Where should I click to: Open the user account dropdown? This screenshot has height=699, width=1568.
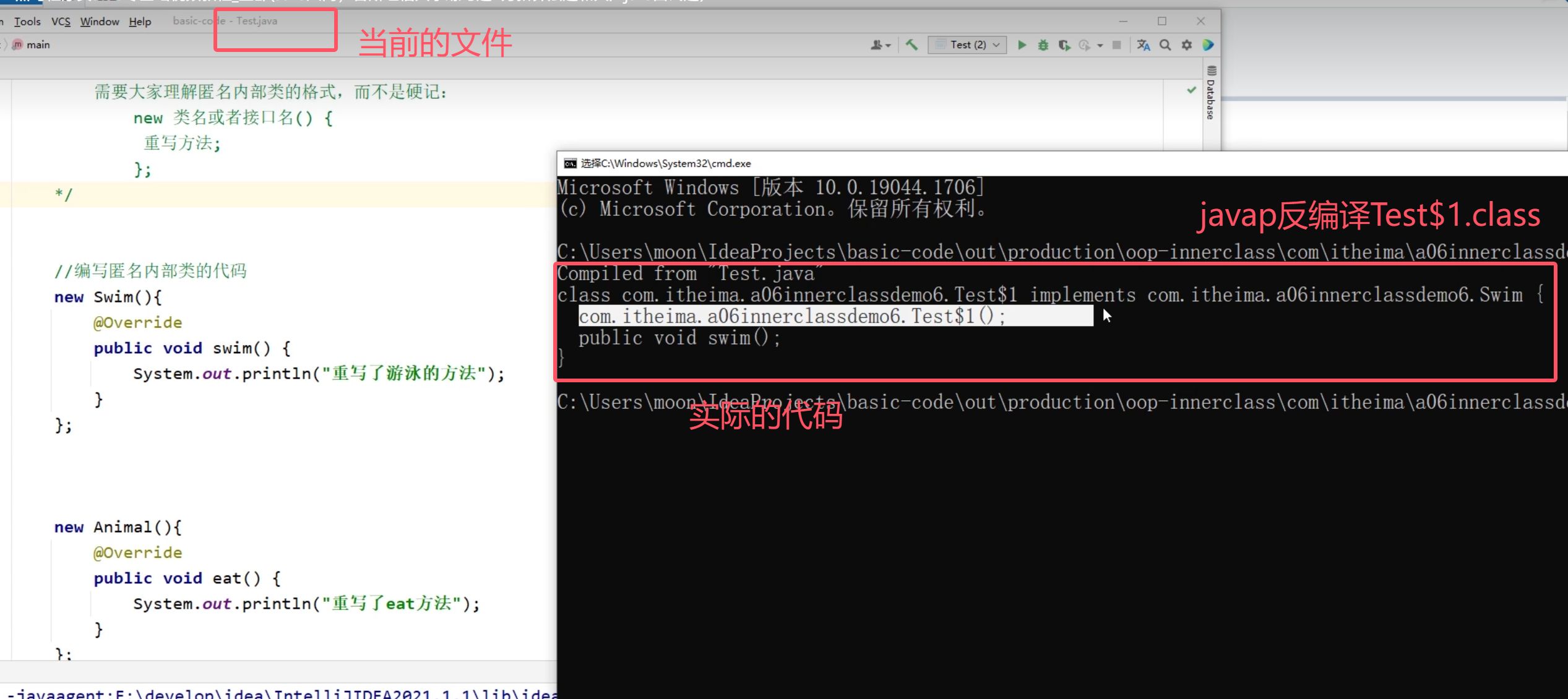point(880,45)
